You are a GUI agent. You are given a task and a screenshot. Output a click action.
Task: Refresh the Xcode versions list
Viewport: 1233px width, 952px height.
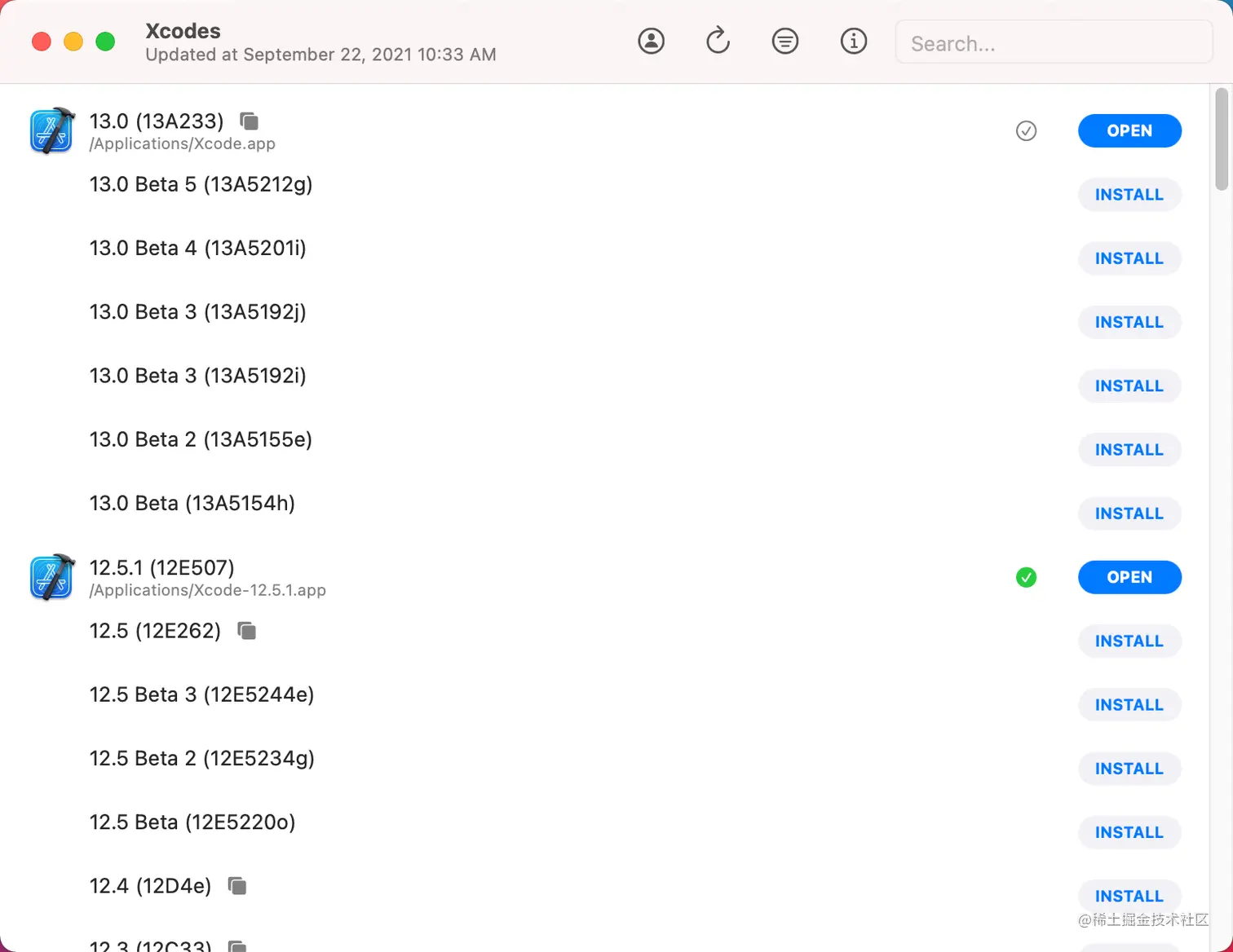pyautogui.click(x=718, y=41)
